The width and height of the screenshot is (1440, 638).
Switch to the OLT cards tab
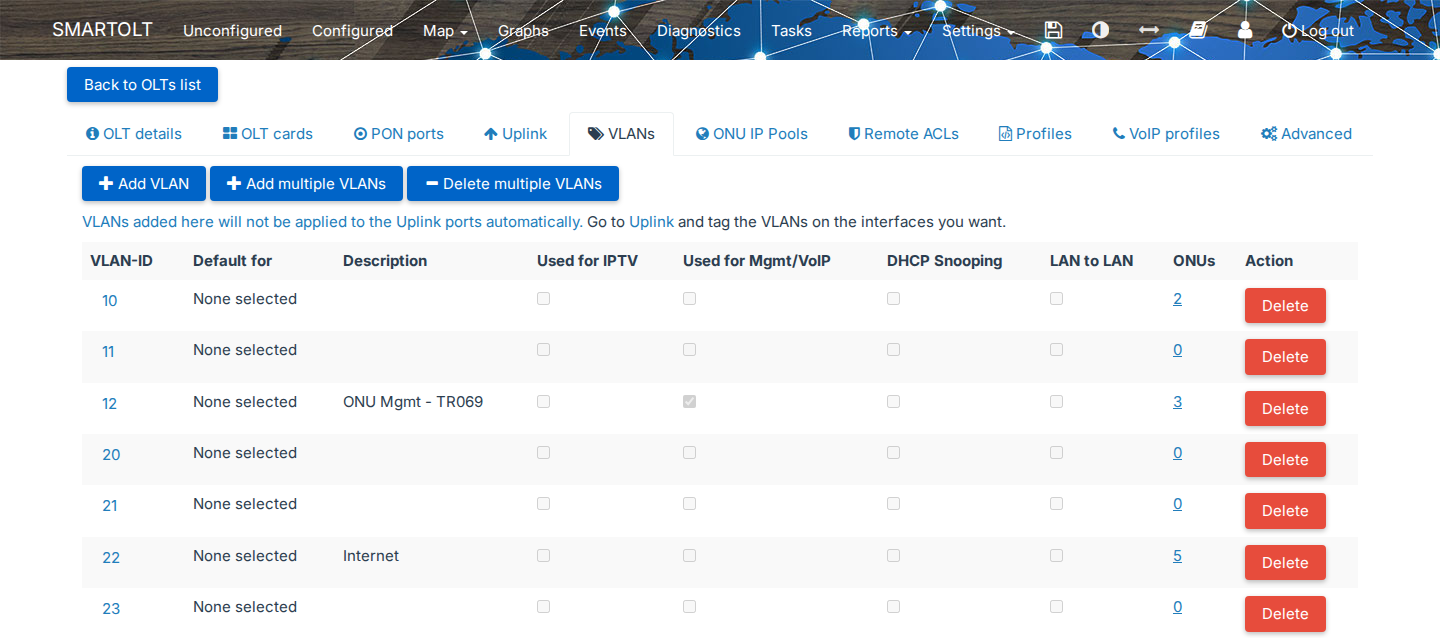click(x=267, y=134)
